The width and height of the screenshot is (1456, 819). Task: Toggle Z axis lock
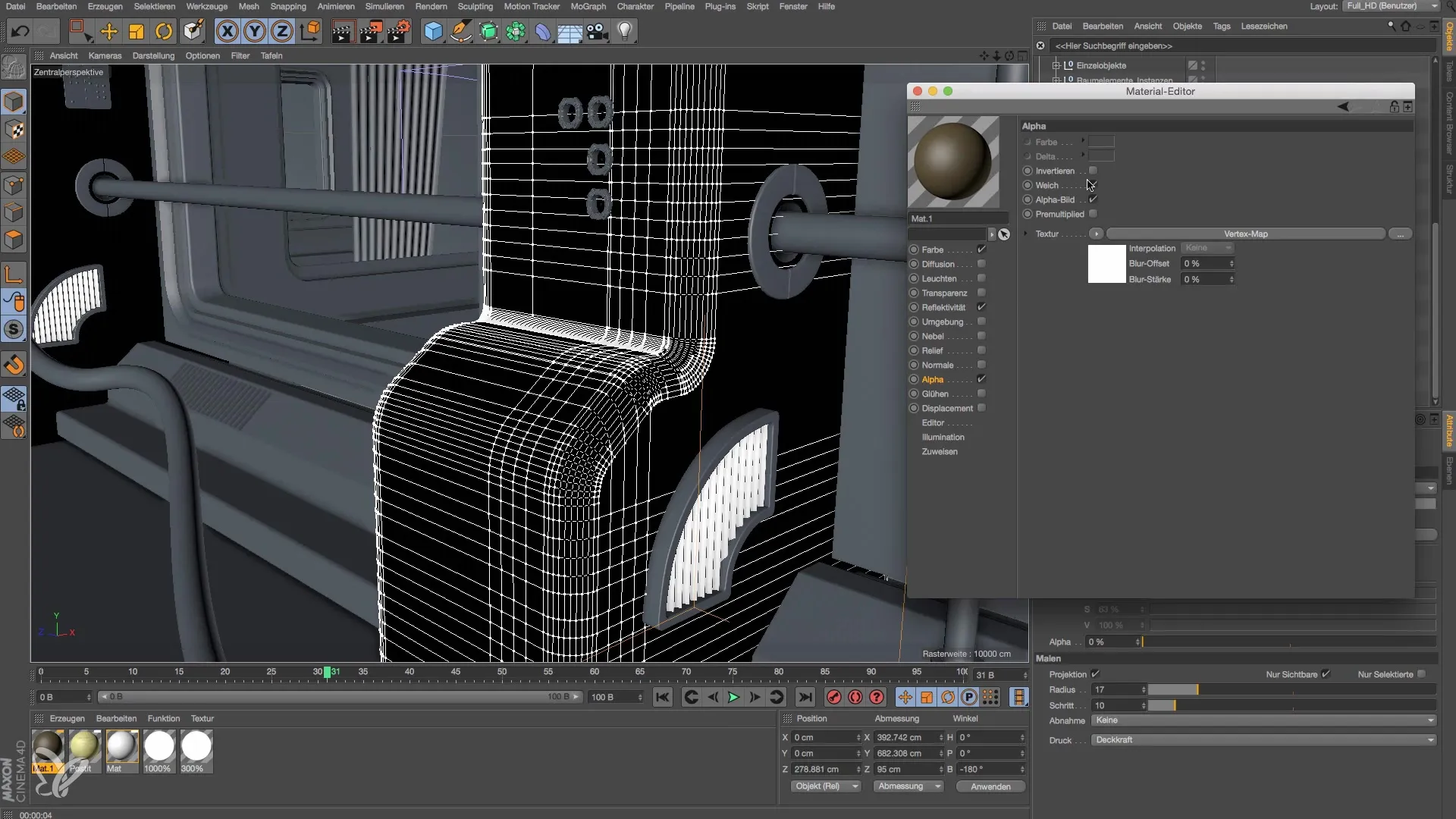[x=282, y=31]
